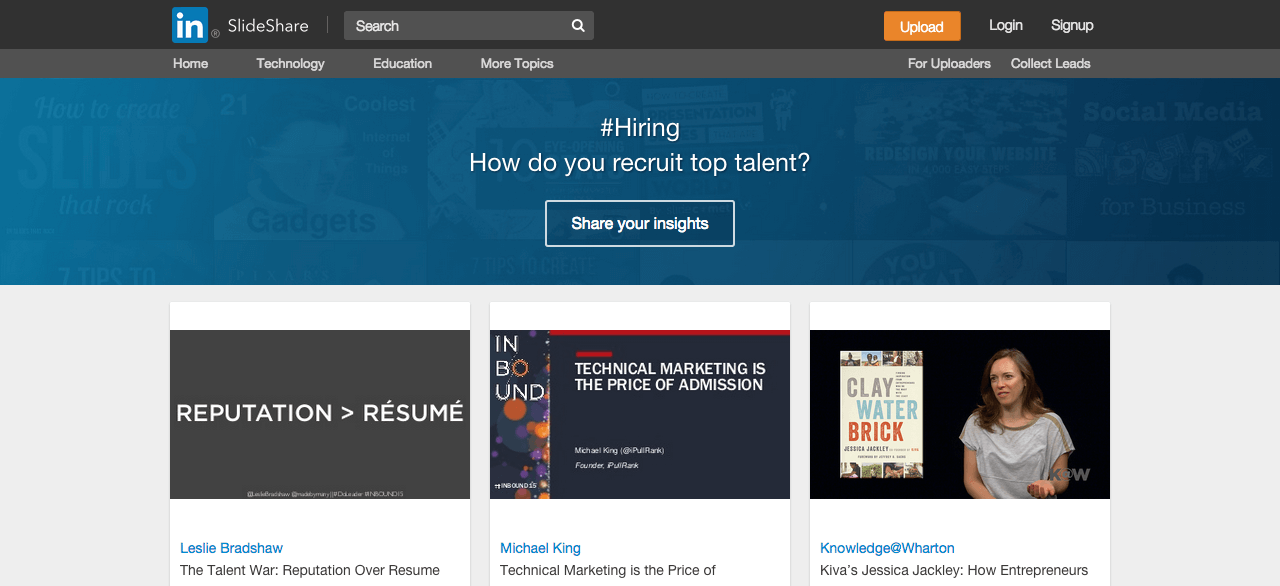Viewport: 1280px width, 586px height.
Task: Visit Michael King's author profile
Action: 540,548
